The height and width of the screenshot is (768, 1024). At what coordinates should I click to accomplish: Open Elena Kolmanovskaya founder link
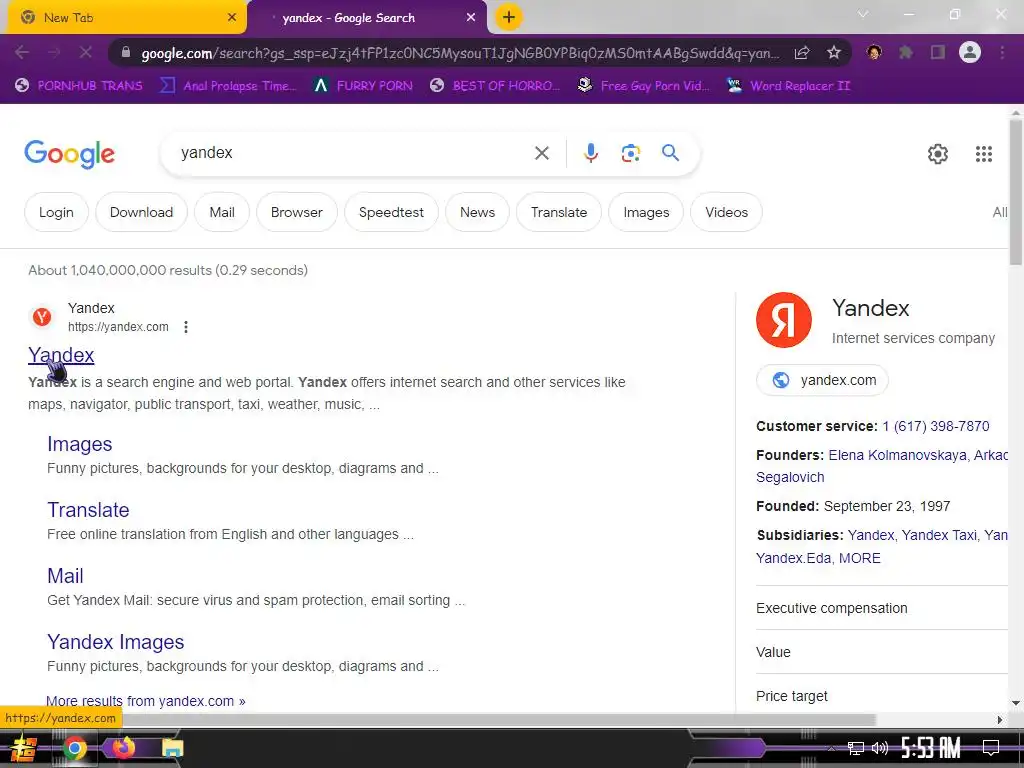897,455
